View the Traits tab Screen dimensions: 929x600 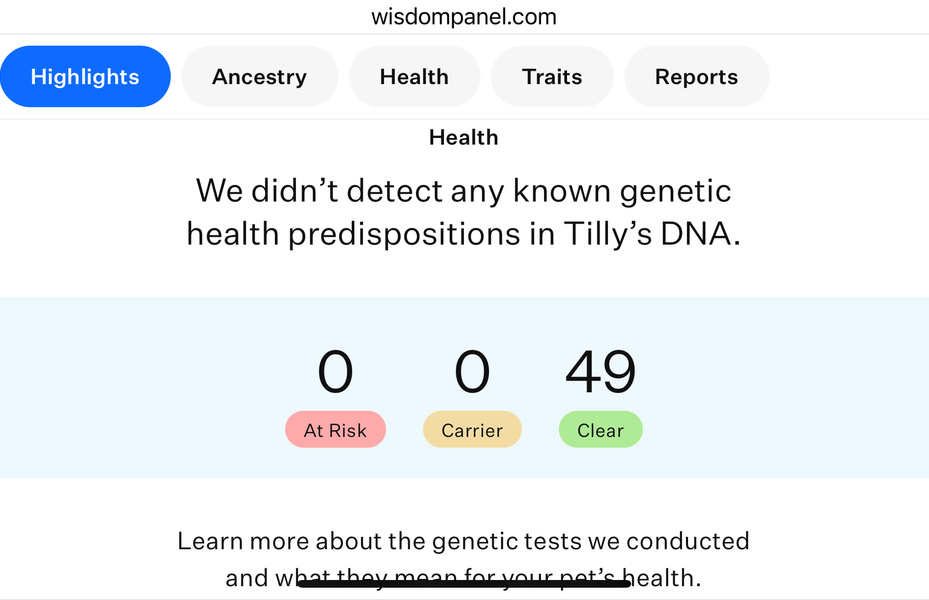coord(552,76)
